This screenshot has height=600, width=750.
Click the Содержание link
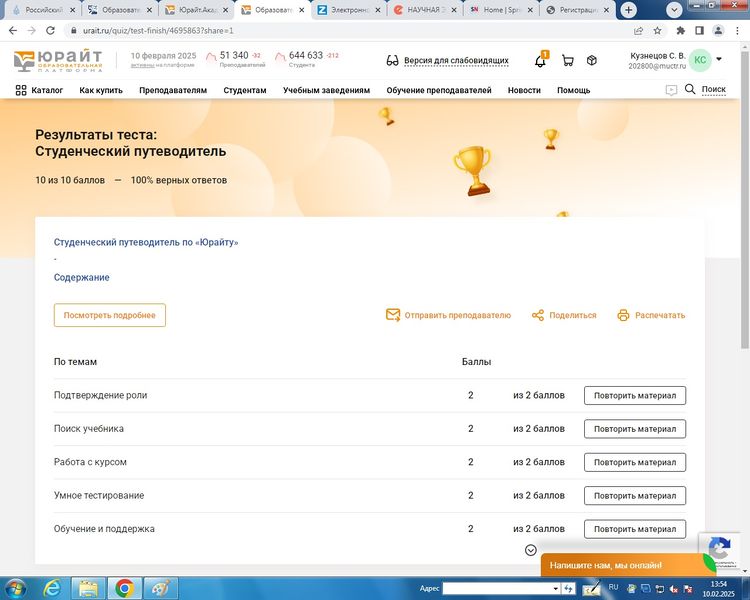pos(81,278)
